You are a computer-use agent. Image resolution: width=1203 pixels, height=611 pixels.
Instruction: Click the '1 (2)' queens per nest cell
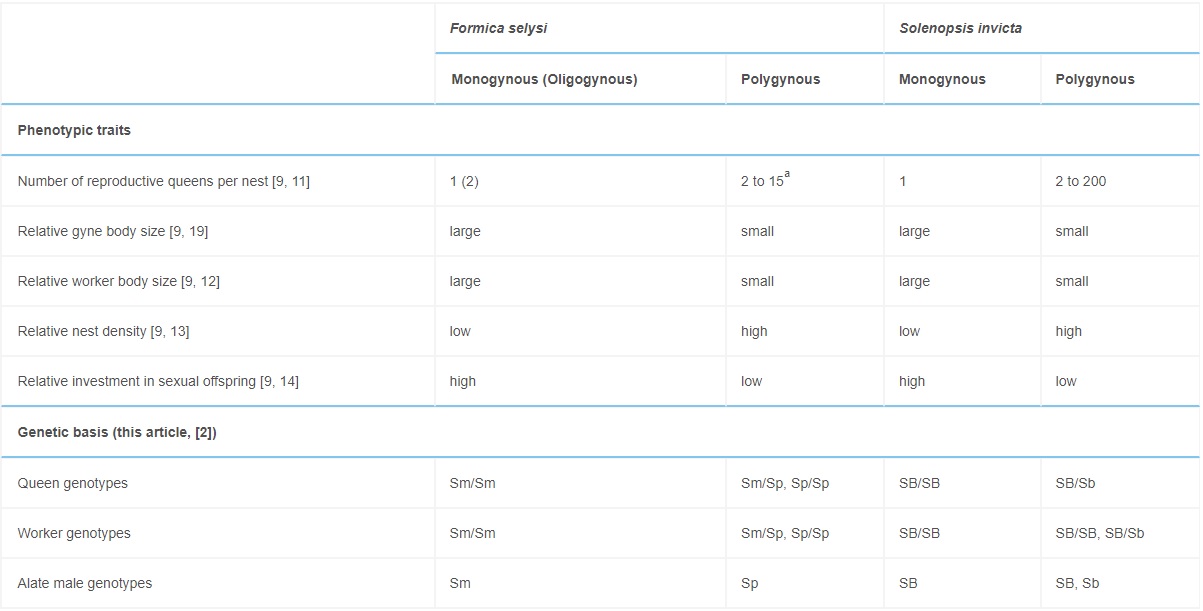(x=465, y=181)
